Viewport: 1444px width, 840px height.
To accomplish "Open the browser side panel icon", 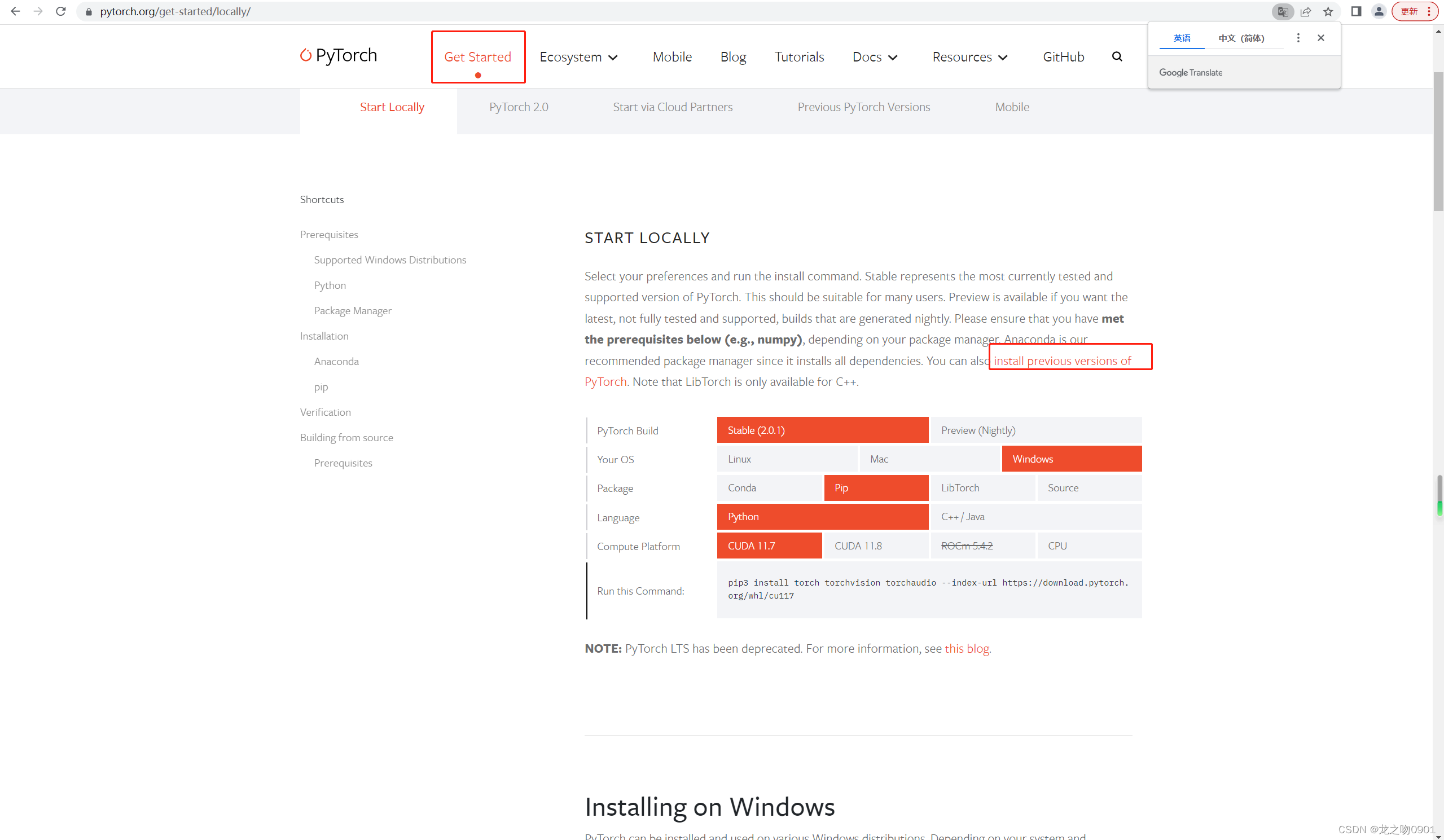I will click(x=1356, y=11).
